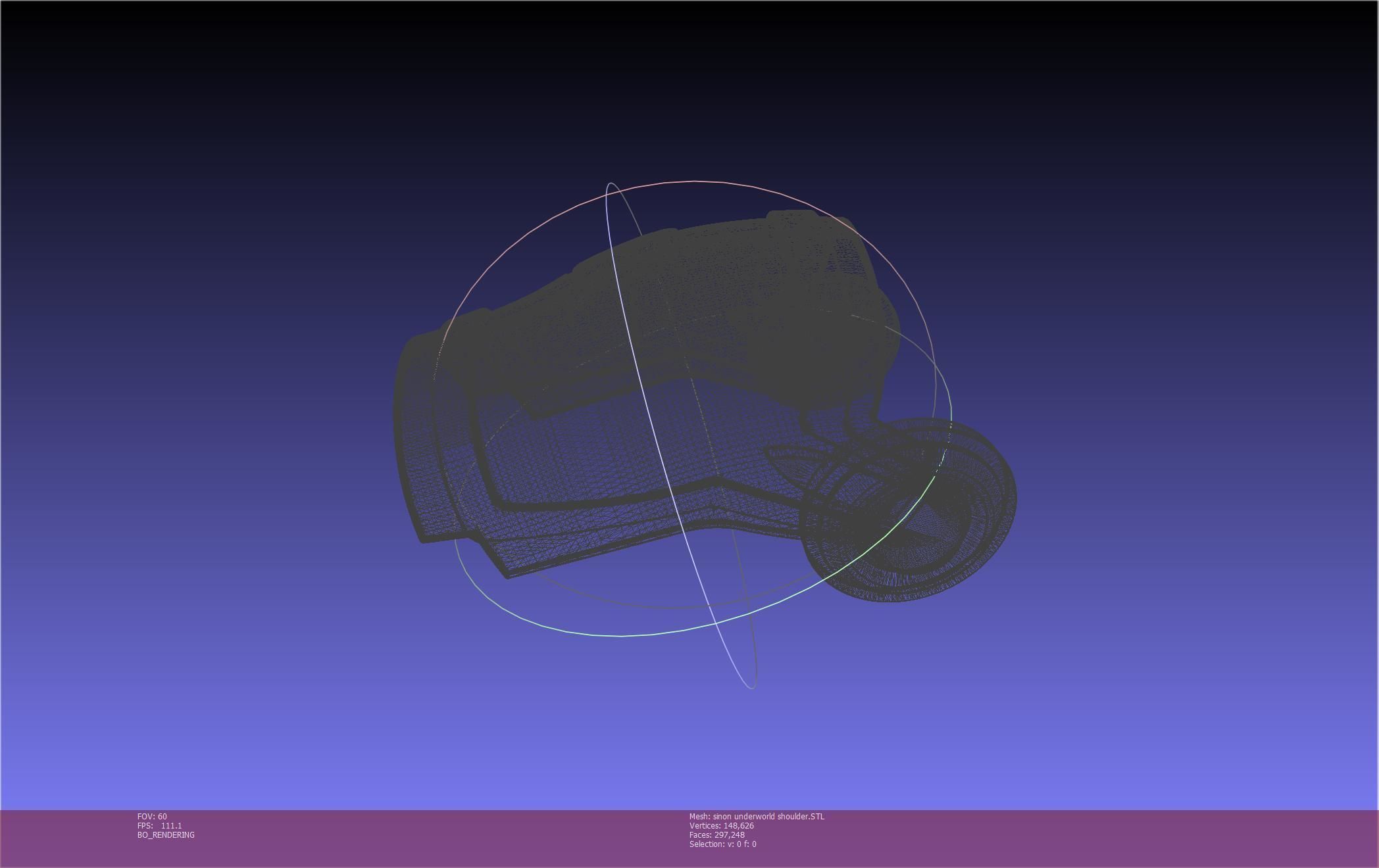1379x868 pixels.
Task: Click the BO_RENDERING status label
Action: 166,835
